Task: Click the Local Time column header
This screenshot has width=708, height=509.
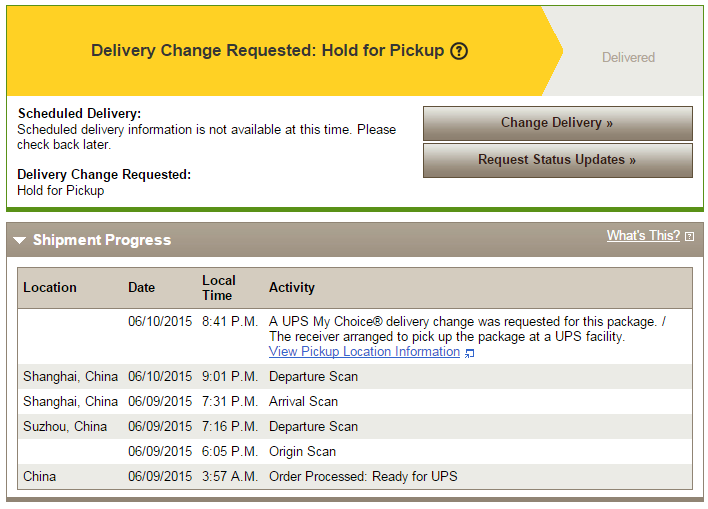Action: tap(219, 287)
